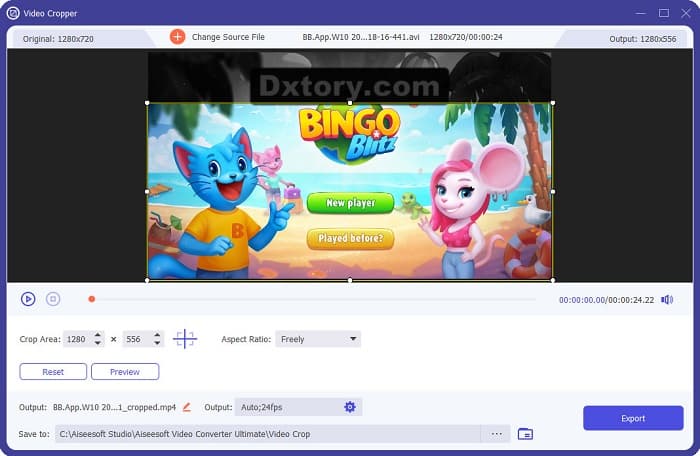Open the Aspect Ratio dropdown set to Freely
The width and height of the screenshot is (700, 456).
click(318, 339)
